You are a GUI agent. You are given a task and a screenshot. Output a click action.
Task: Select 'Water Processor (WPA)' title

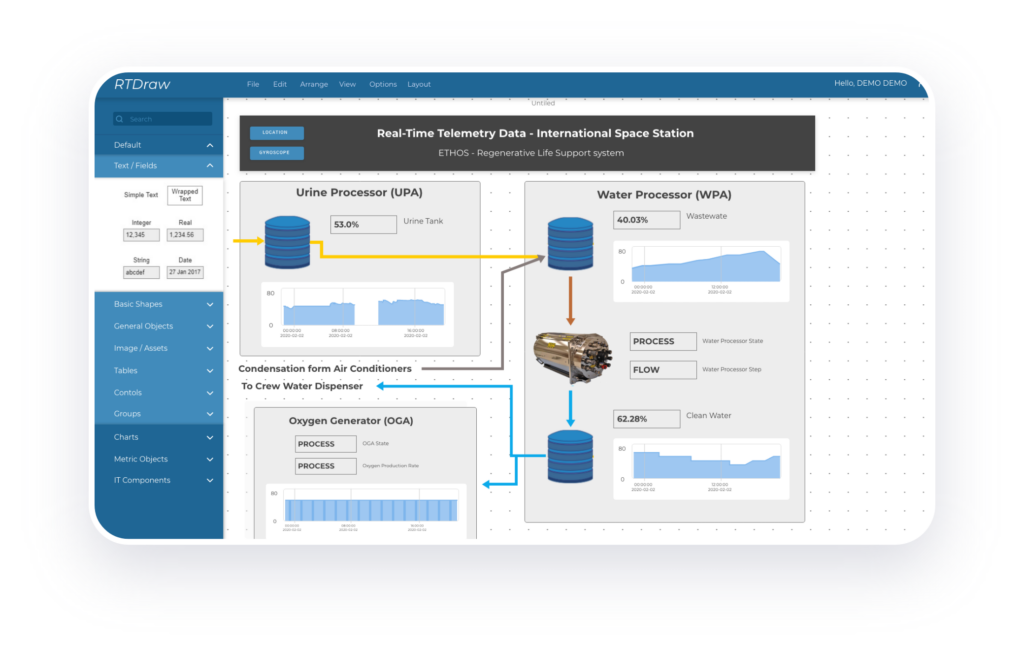click(664, 195)
